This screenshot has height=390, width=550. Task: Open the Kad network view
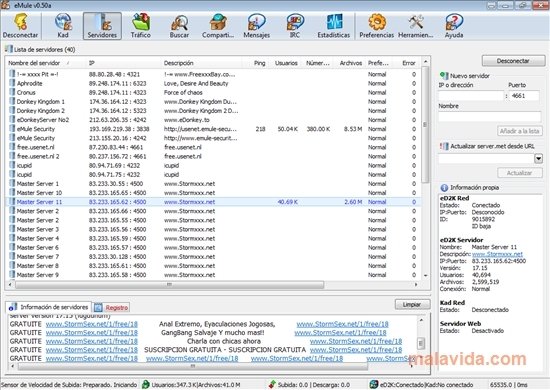[63, 26]
